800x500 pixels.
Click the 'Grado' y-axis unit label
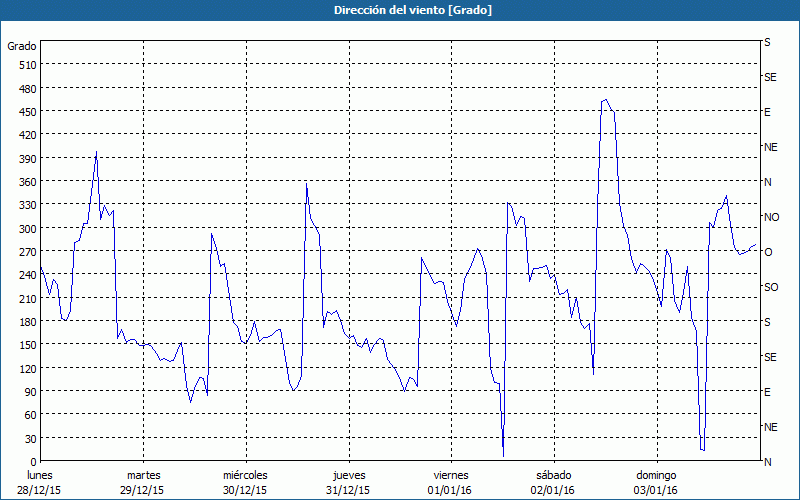click(22, 46)
